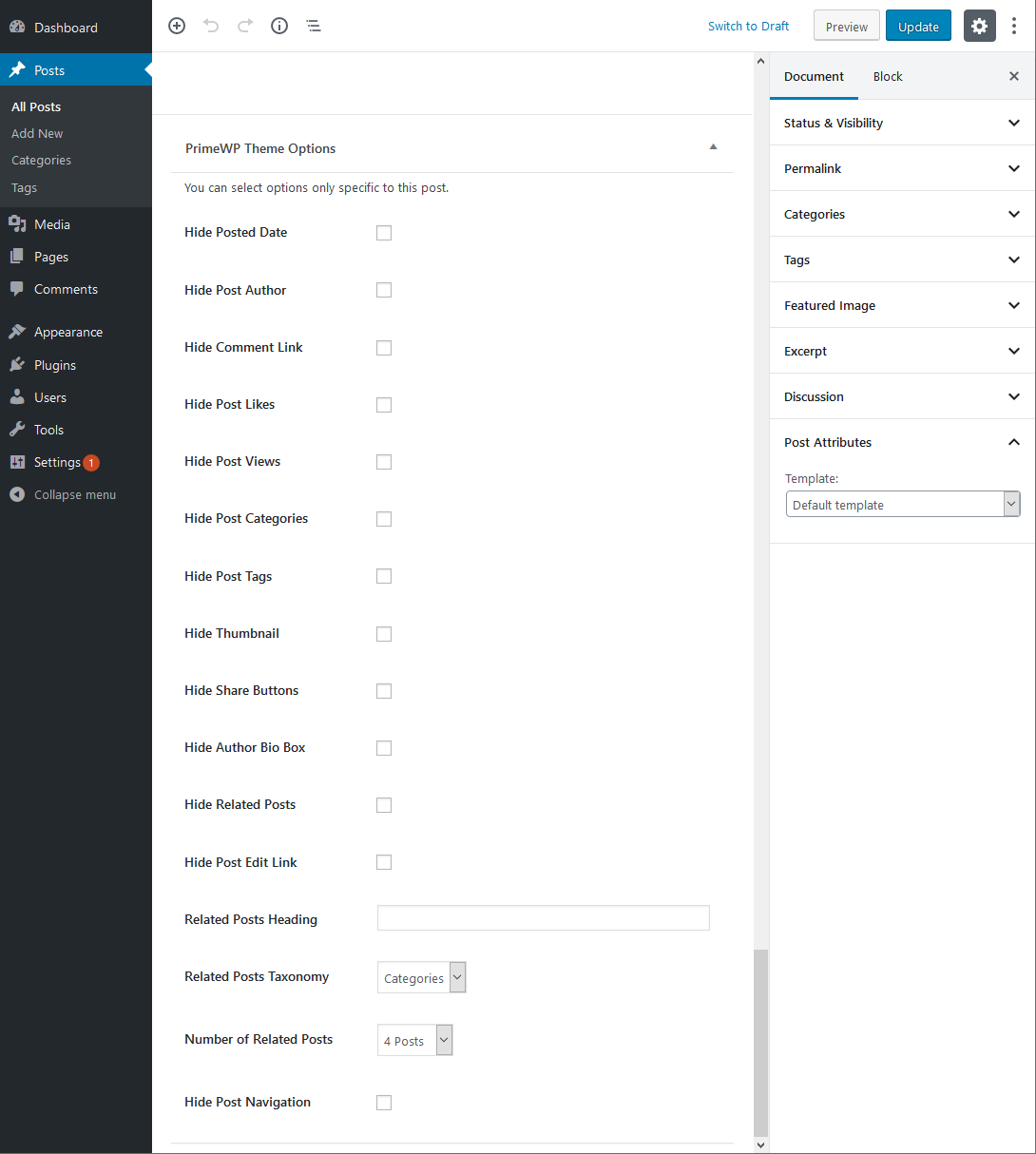Screen dimensions: 1036x1154
Task: Tick Hide Post Likes checkbox
Action: [384, 405]
